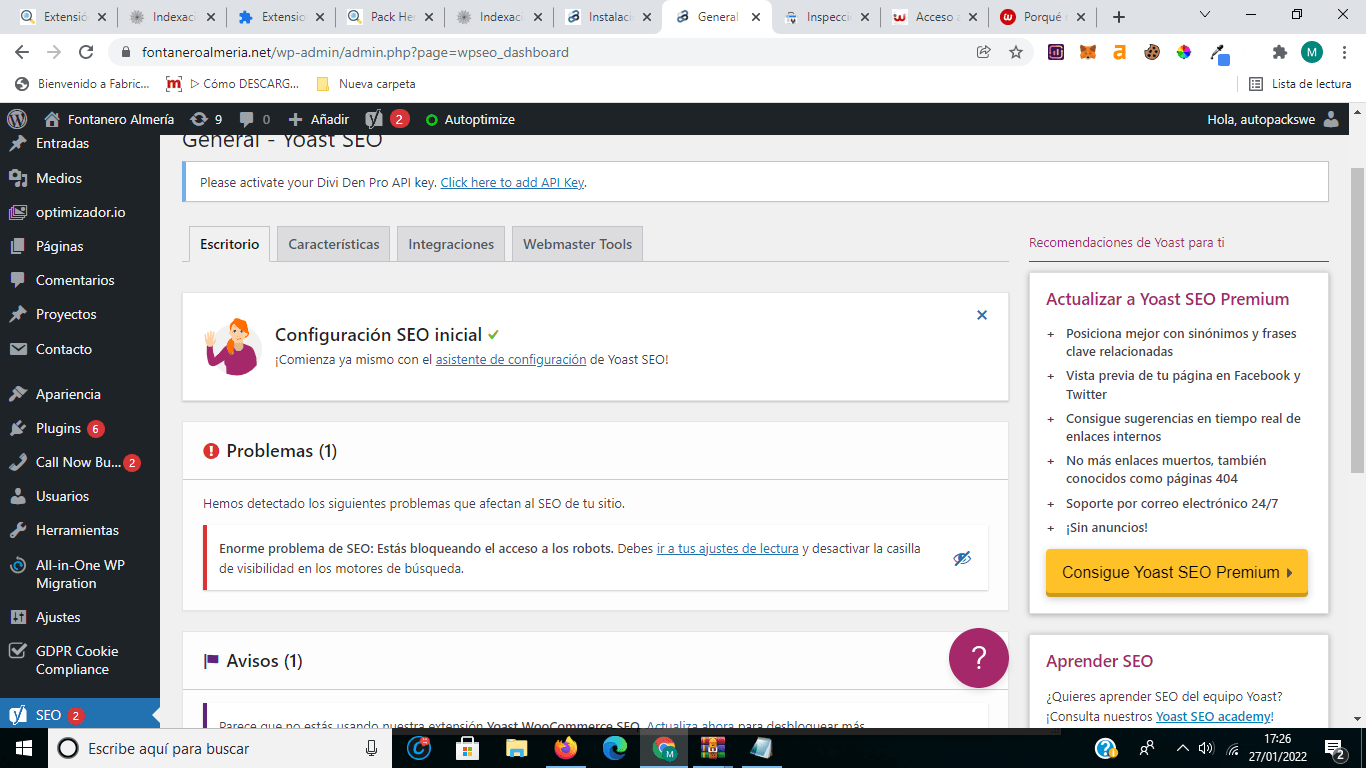This screenshot has width=1366, height=768.
Task: Switch to the Inspecci... browser tab
Action: (825, 17)
